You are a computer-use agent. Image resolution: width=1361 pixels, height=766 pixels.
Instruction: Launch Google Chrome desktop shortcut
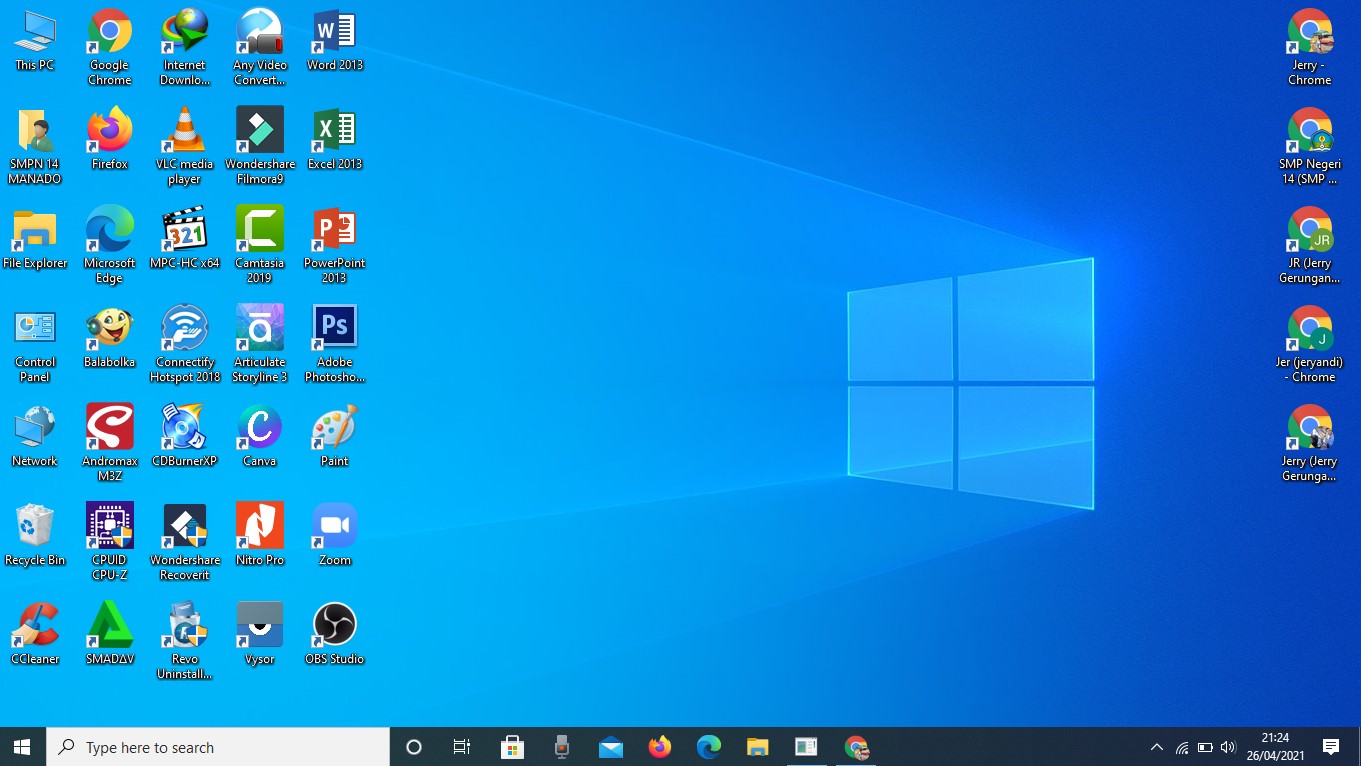pyautogui.click(x=109, y=47)
